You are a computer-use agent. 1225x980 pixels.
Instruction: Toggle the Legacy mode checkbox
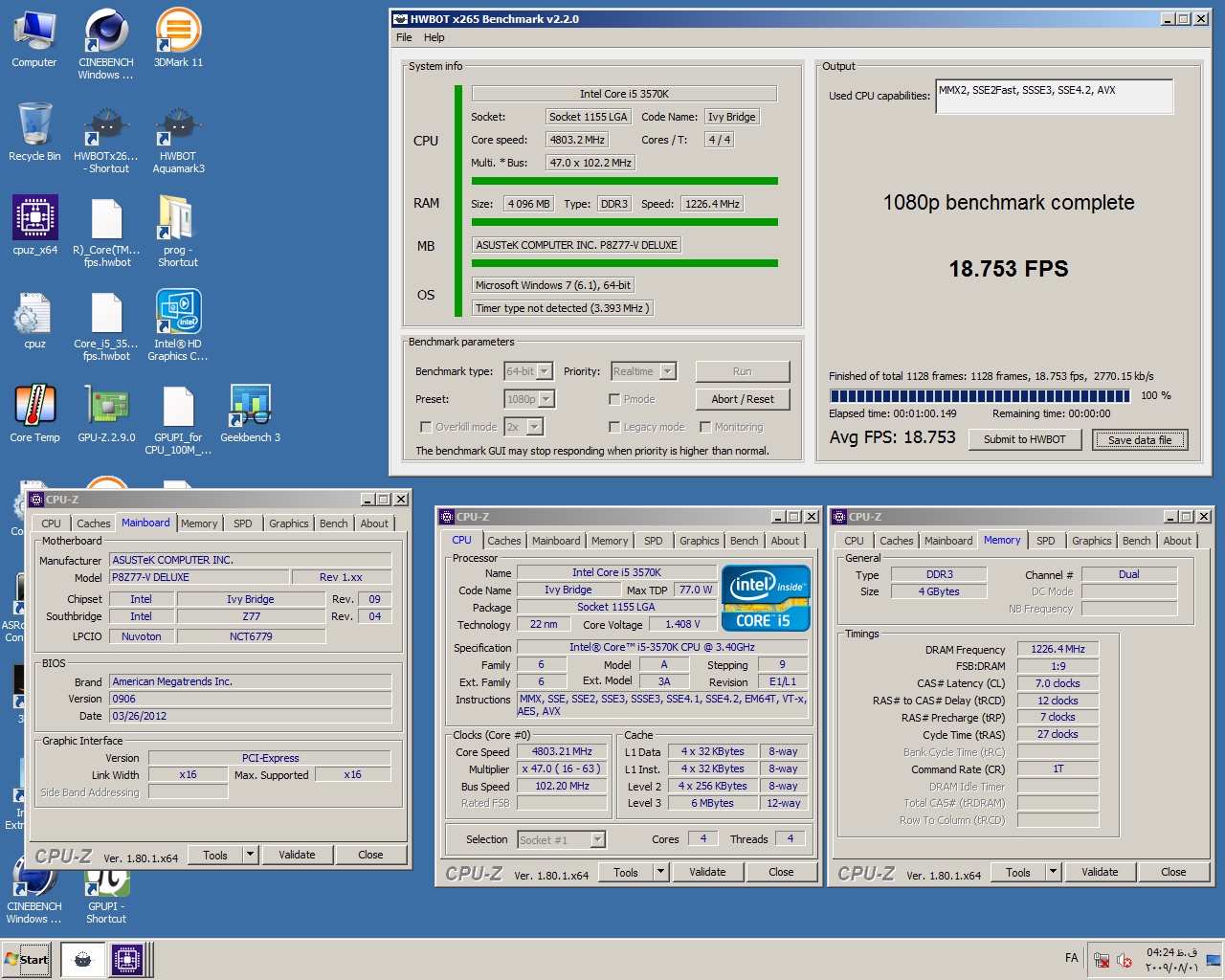(x=614, y=427)
